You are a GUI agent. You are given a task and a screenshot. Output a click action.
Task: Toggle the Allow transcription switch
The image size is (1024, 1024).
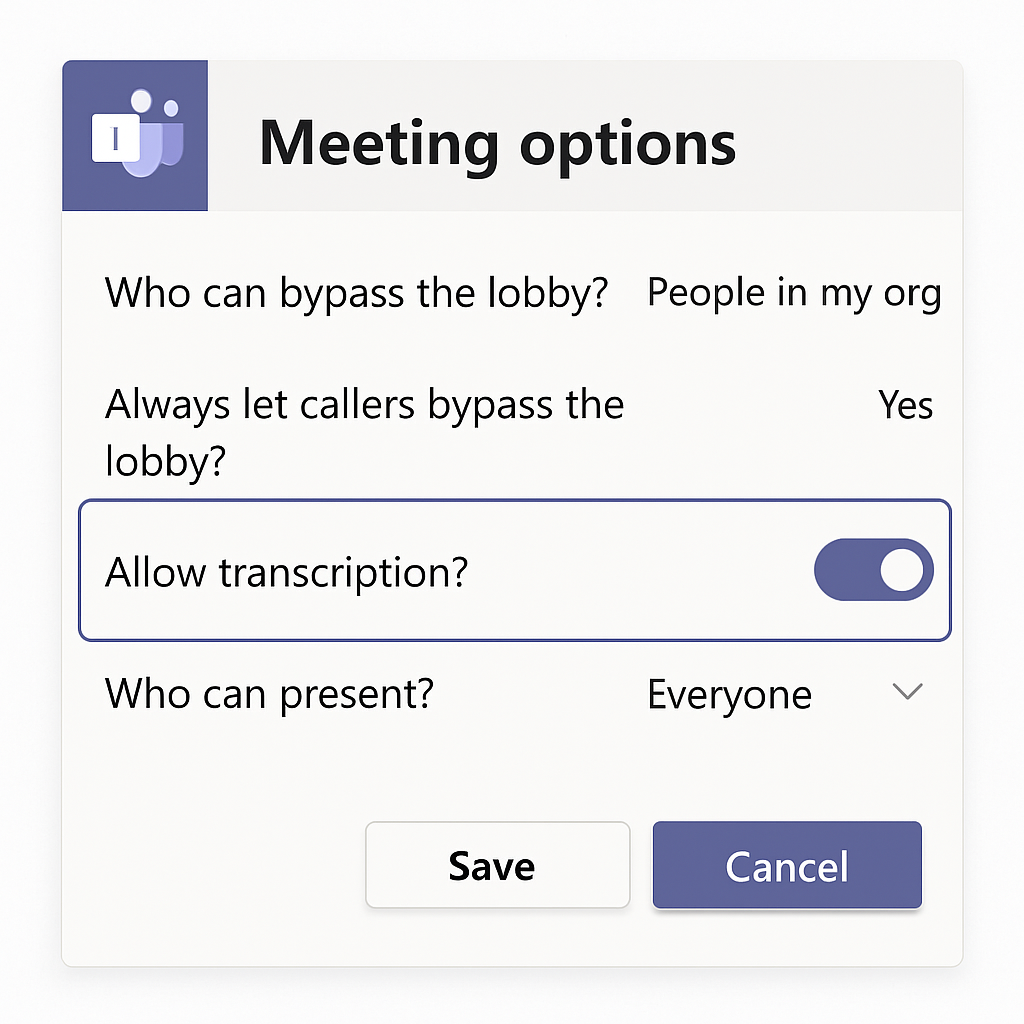(x=873, y=570)
